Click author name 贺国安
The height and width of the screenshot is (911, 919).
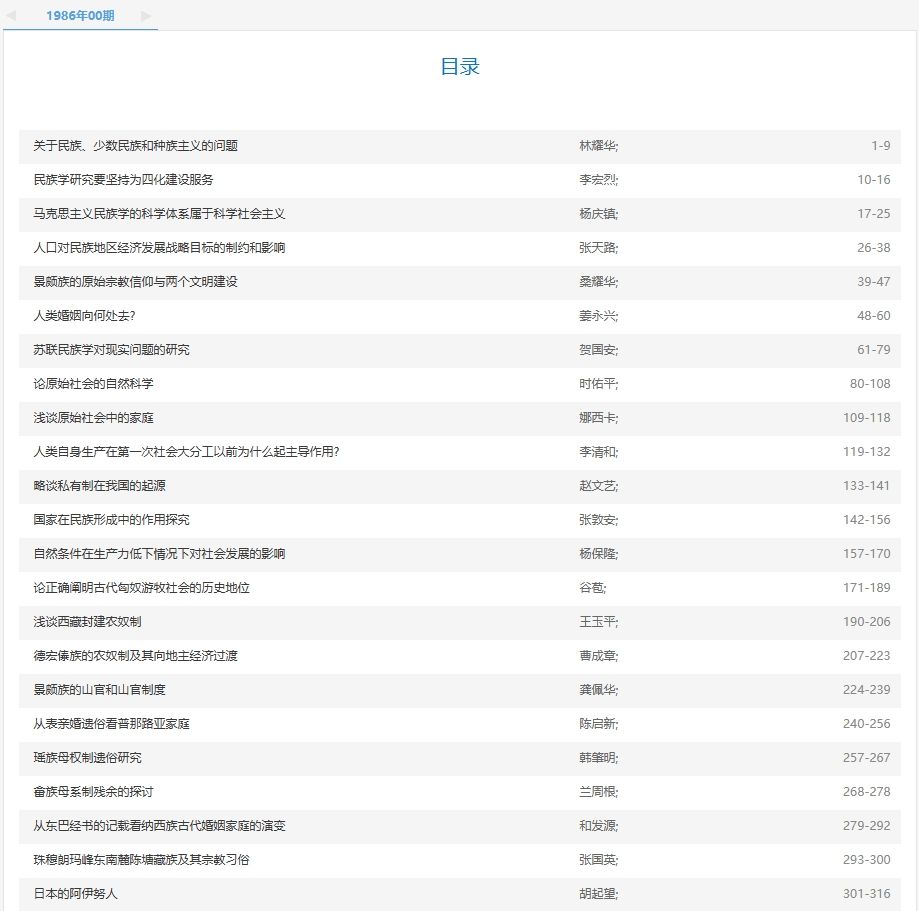[x=597, y=349]
